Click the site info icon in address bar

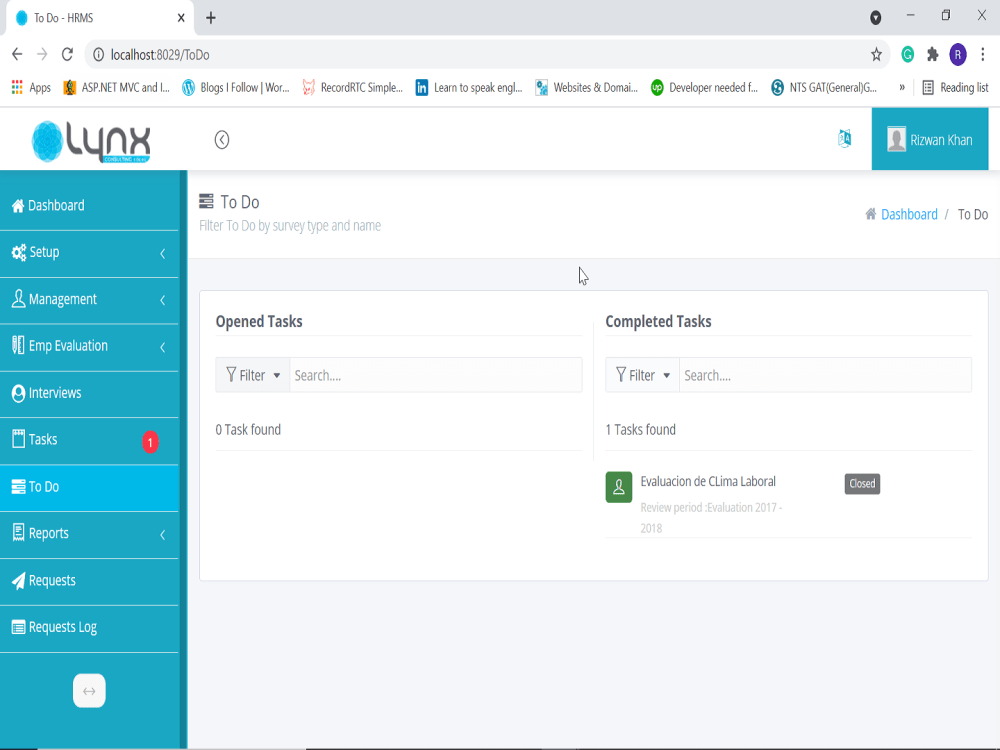pyautogui.click(x=98, y=55)
